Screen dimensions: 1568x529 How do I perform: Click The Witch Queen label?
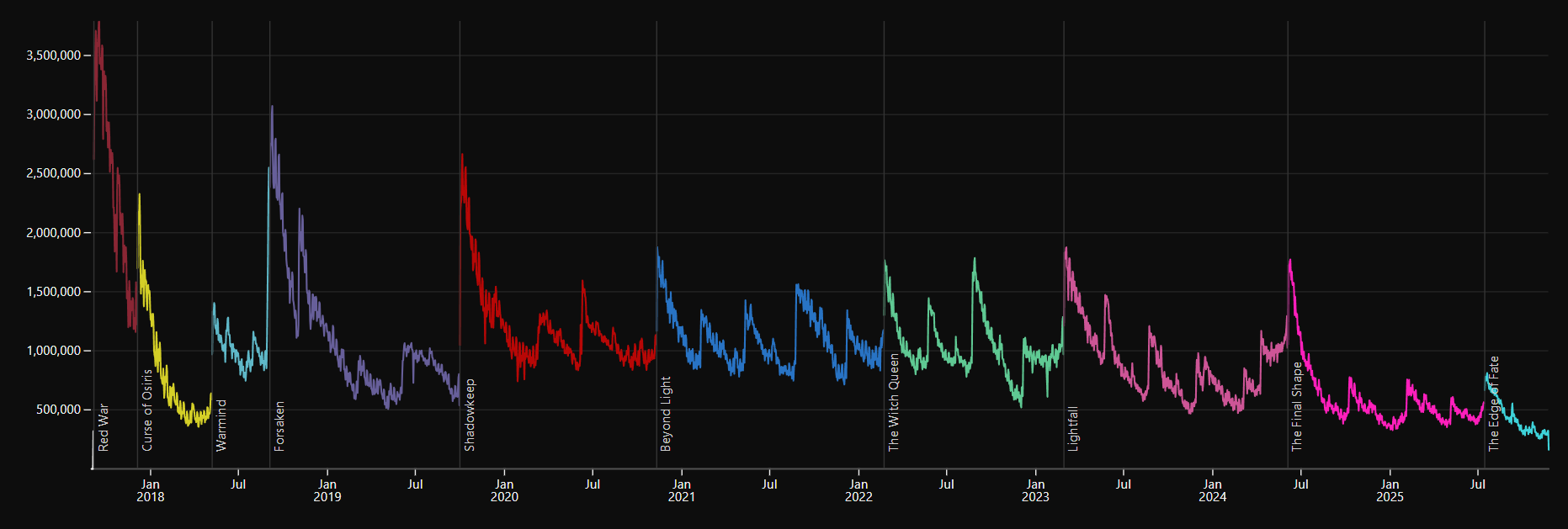pyautogui.click(x=894, y=403)
